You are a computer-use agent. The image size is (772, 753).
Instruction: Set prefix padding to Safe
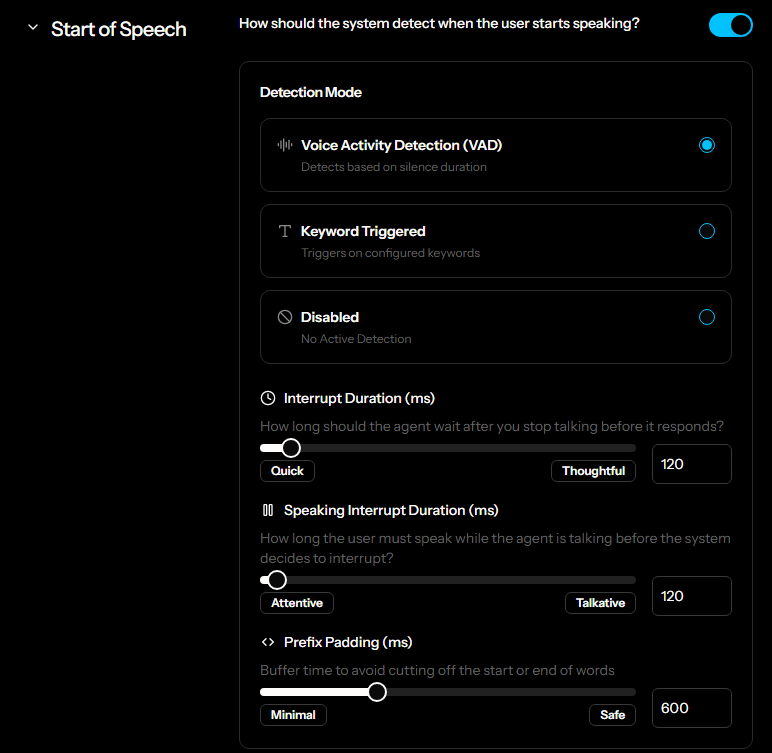(612, 715)
